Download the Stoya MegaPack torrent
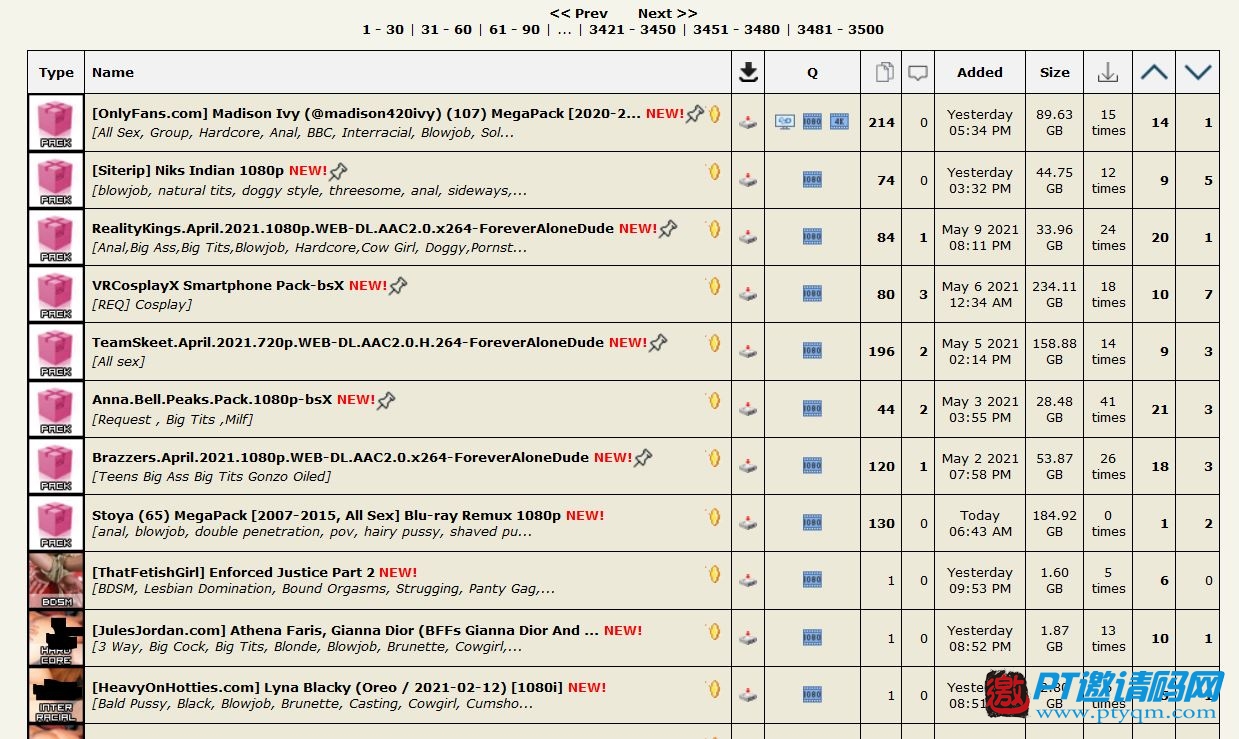Viewport: 1239px width, 739px height. click(x=748, y=522)
